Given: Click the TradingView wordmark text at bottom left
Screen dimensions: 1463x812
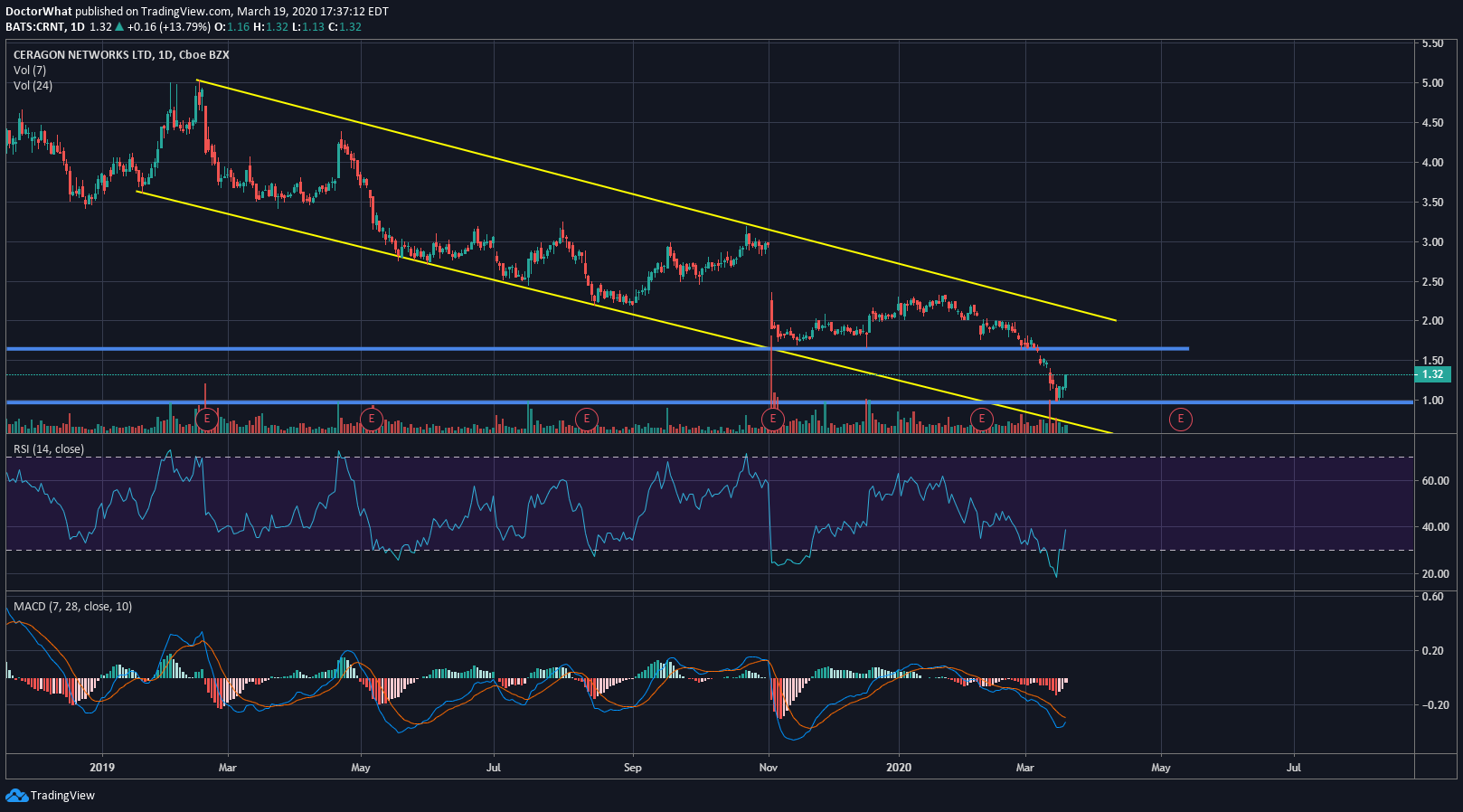Looking at the screenshot, I should pos(62,796).
